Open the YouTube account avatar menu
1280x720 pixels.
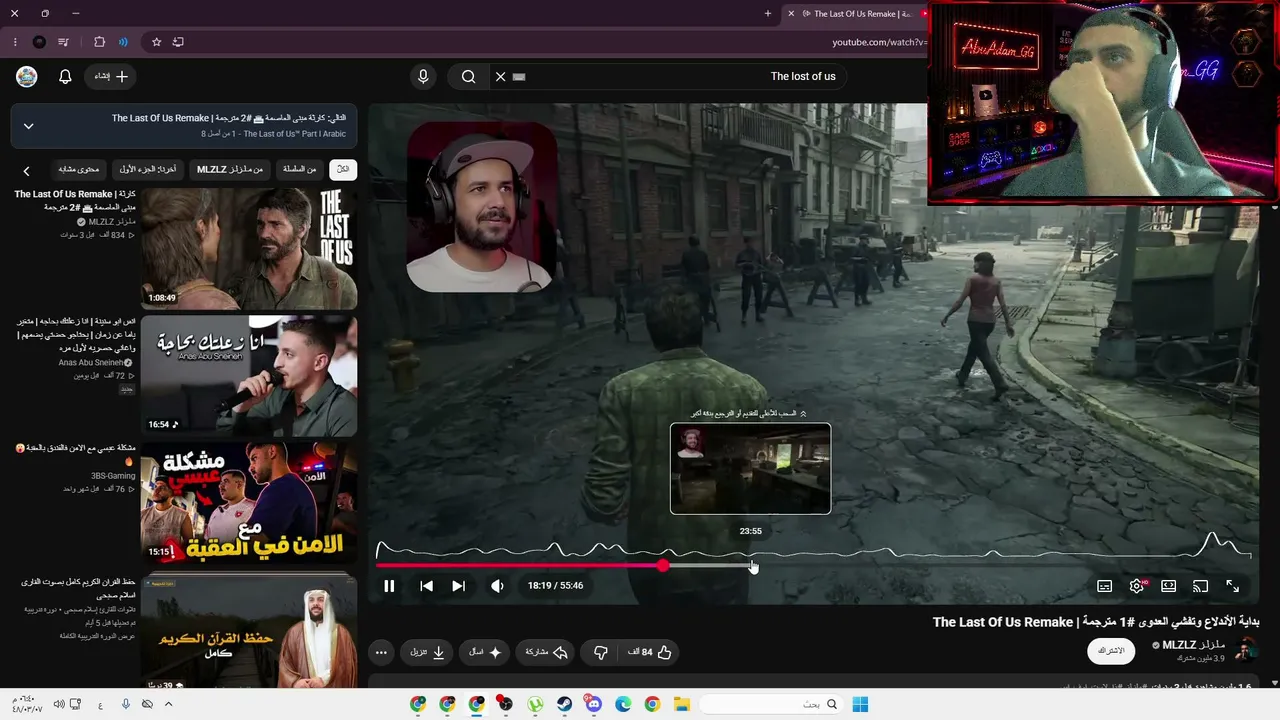click(x=27, y=77)
